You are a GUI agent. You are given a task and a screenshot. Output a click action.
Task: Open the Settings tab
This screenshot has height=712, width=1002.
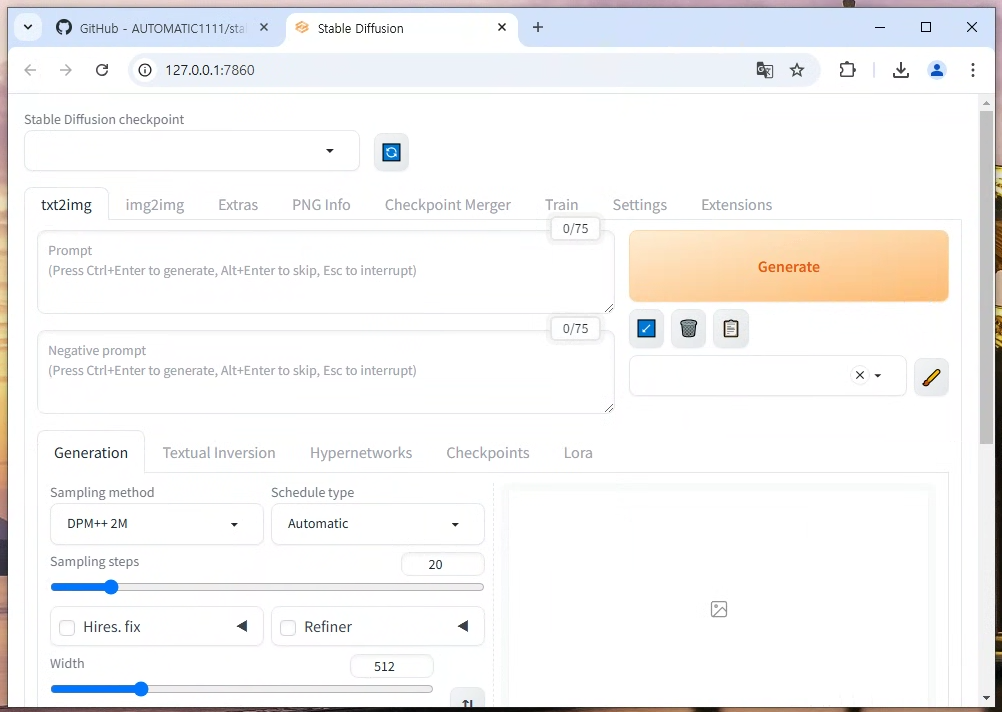[x=640, y=205]
